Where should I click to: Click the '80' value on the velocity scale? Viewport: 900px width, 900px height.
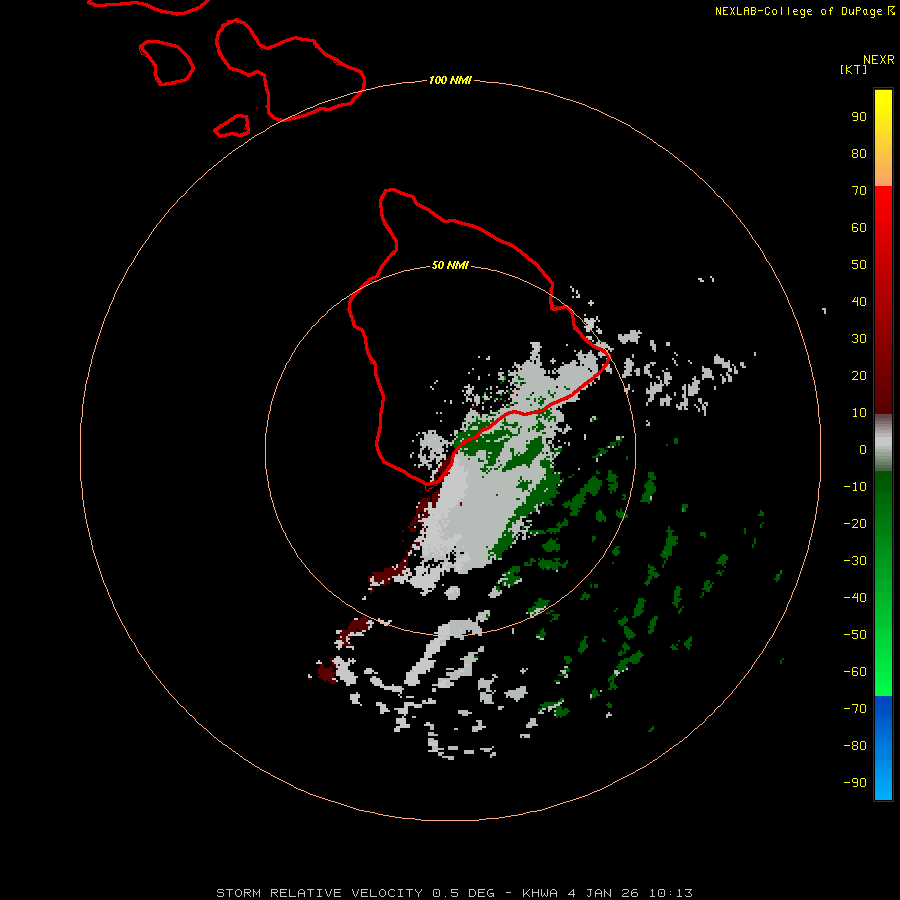(859, 154)
